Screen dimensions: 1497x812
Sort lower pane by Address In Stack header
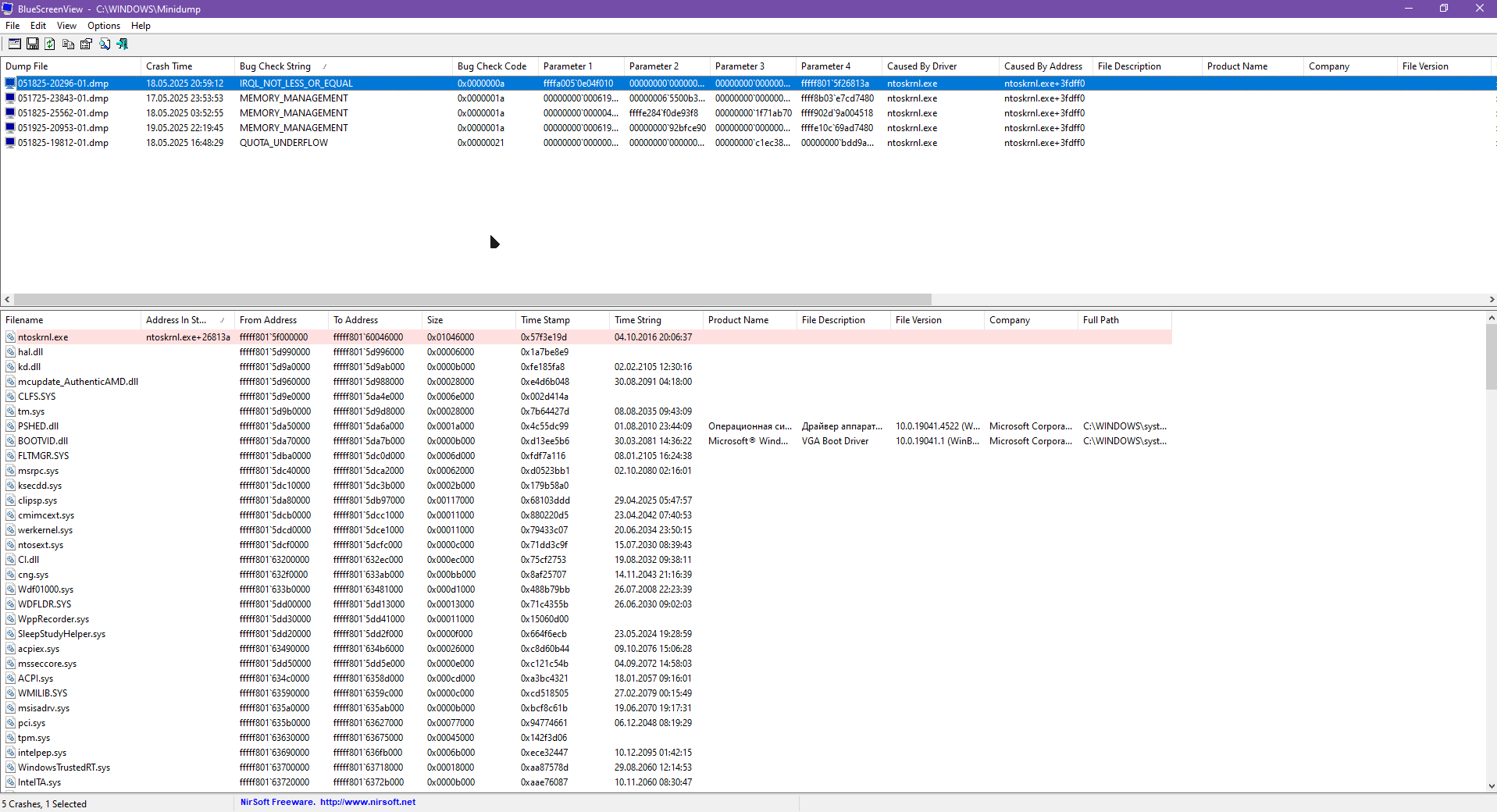pos(187,320)
